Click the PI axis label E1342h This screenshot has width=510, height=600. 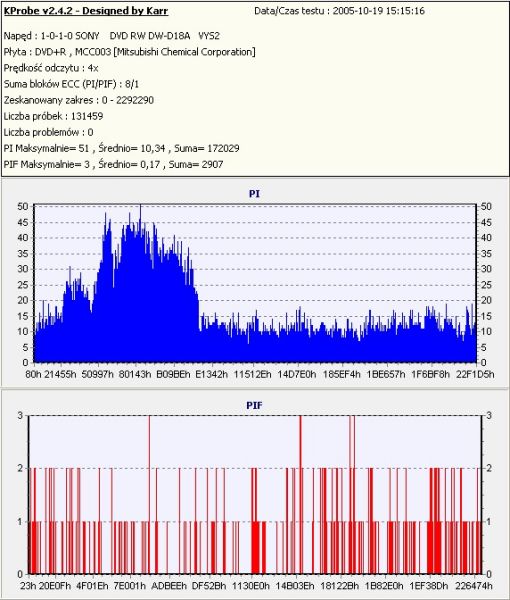(211, 374)
